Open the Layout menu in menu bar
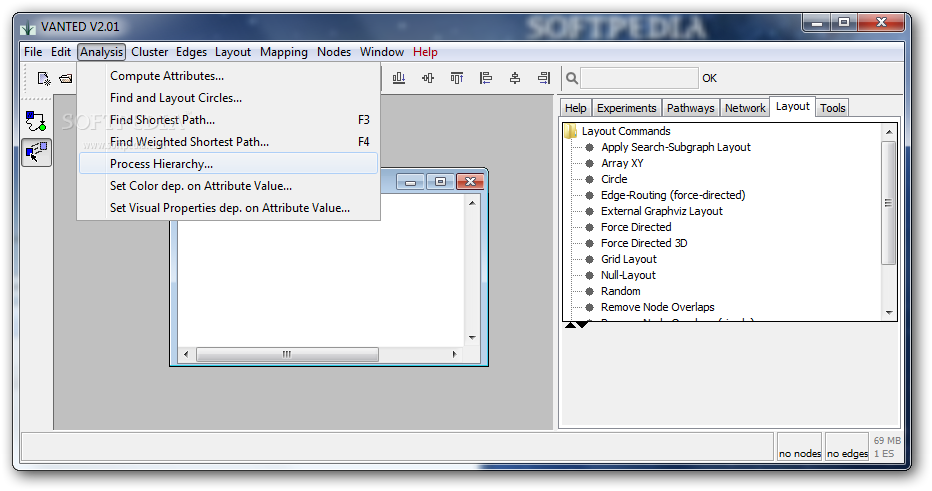Image resolution: width=932 pixels, height=491 pixels. (x=232, y=52)
